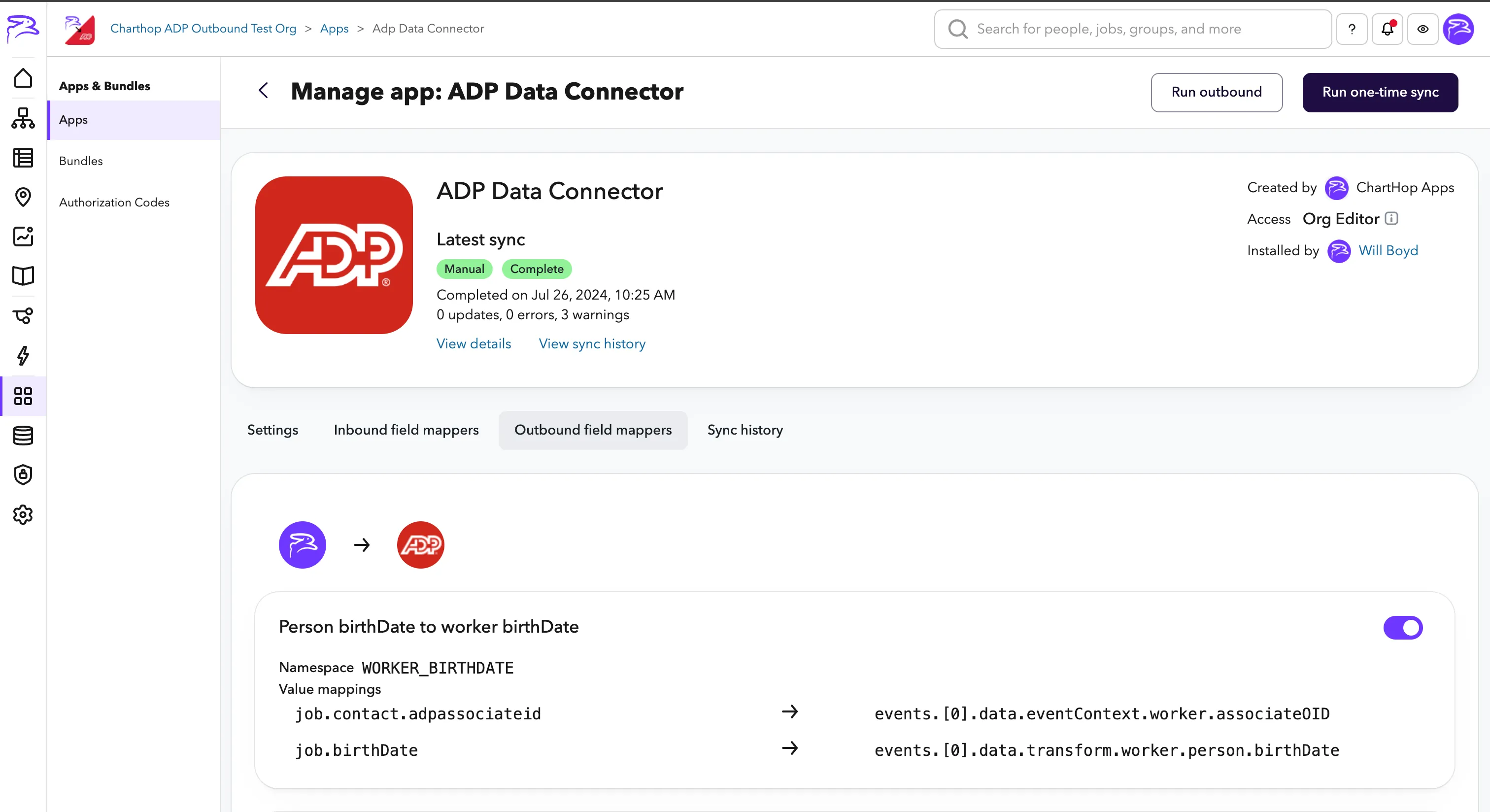The width and height of the screenshot is (1490, 812).
Task: Open the shield lock security icon
Action: click(23, 475)
